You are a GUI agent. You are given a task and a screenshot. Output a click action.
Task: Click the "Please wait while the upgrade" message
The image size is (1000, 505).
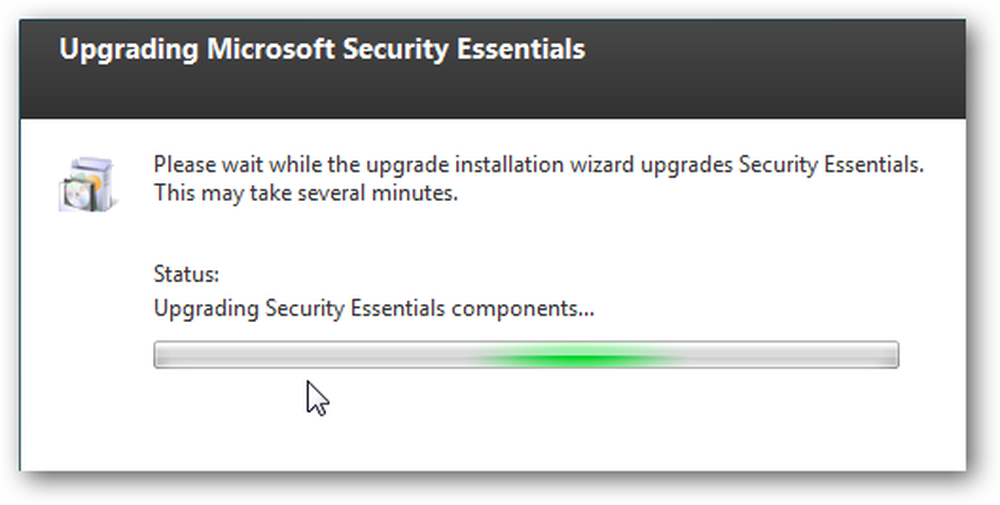tap(538, 165)
